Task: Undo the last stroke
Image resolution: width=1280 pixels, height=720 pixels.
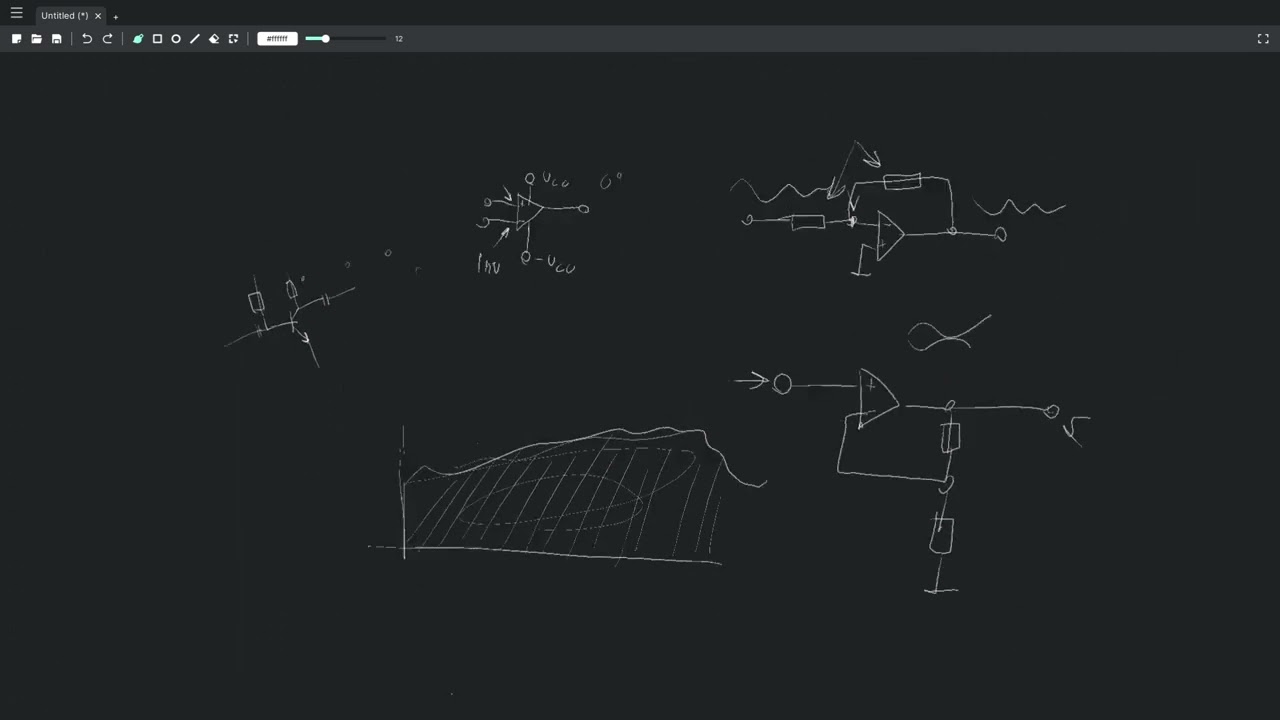Action: (x=87, y=39)
